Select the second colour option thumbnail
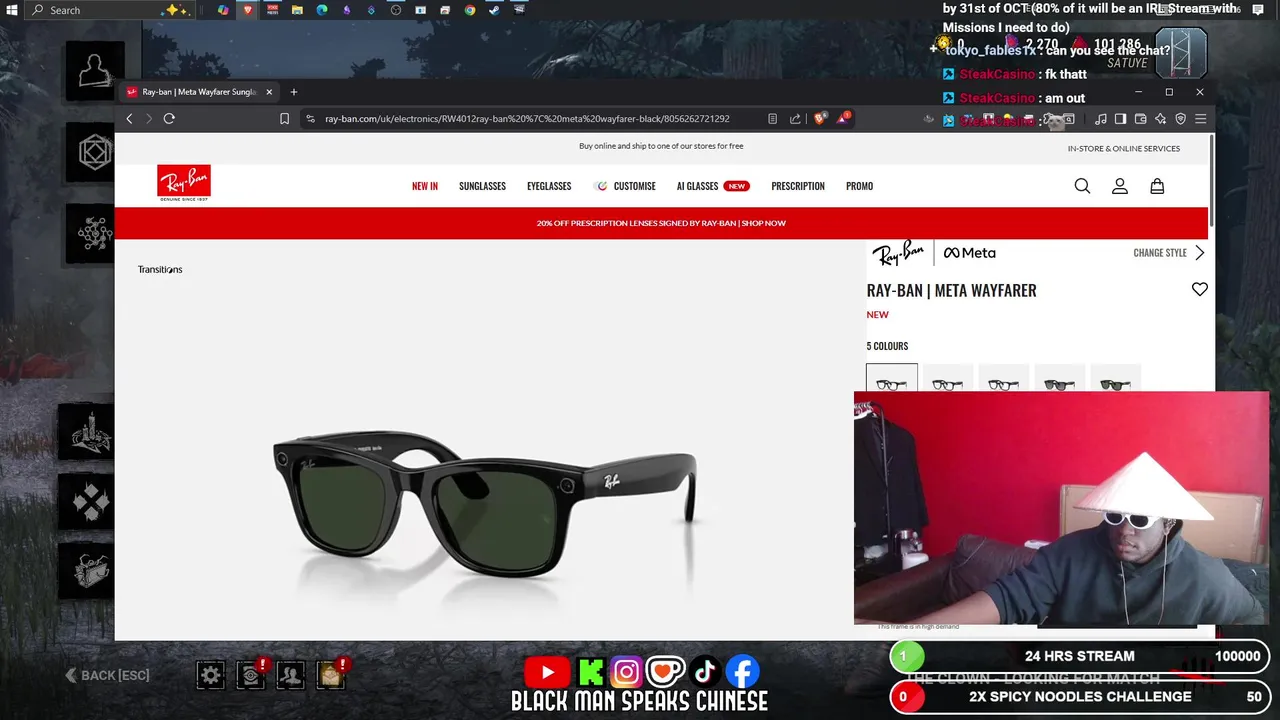This screenshot has height=720, width=1280. [x=947, y=378]
